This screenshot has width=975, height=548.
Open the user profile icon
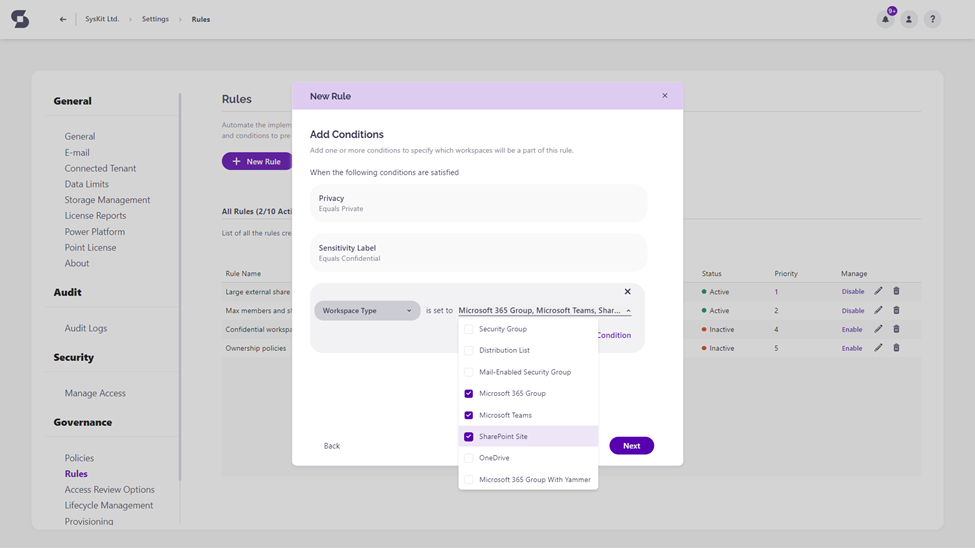coord(908,19)
